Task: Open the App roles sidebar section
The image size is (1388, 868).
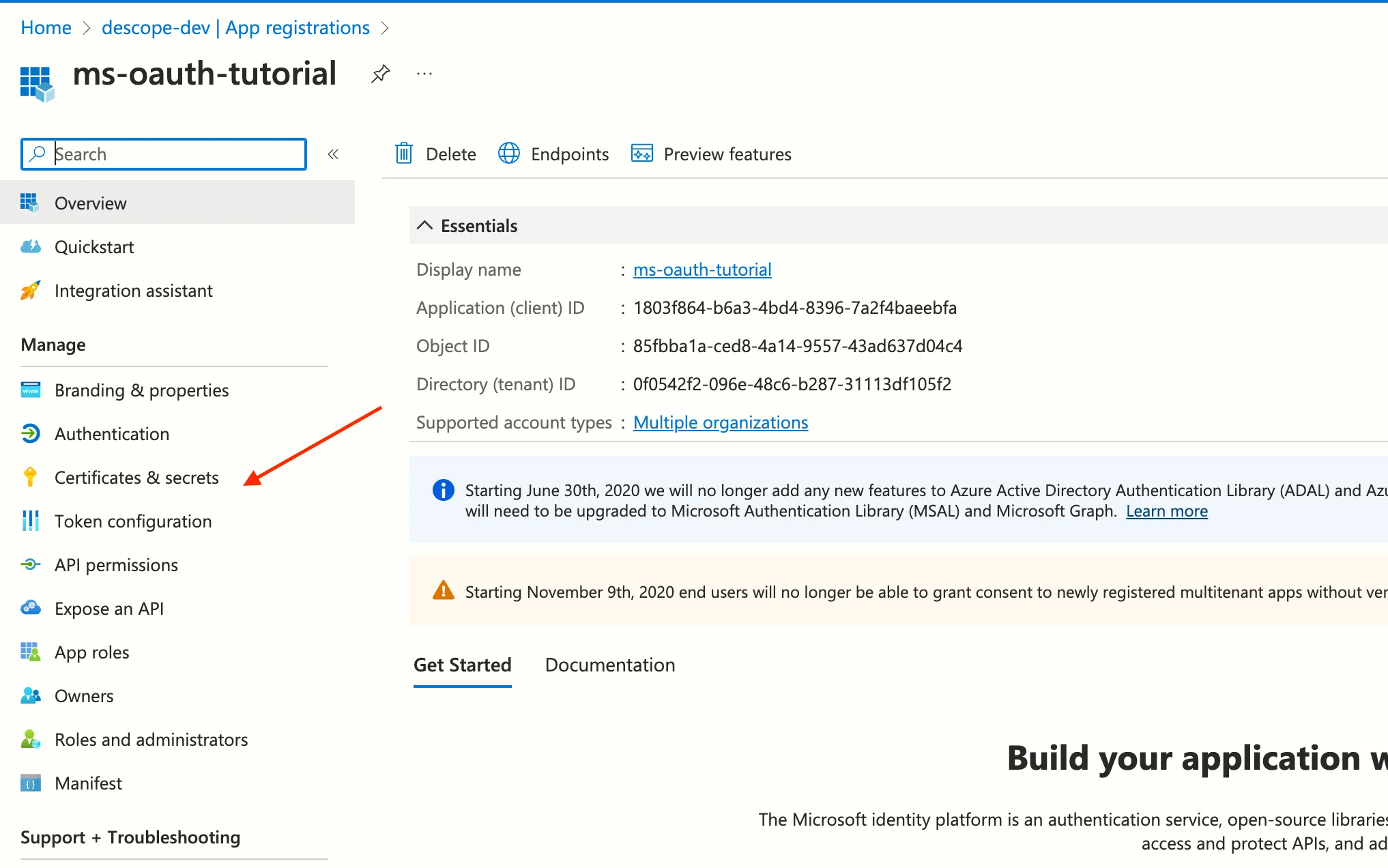Action: [x=91, y=652]
